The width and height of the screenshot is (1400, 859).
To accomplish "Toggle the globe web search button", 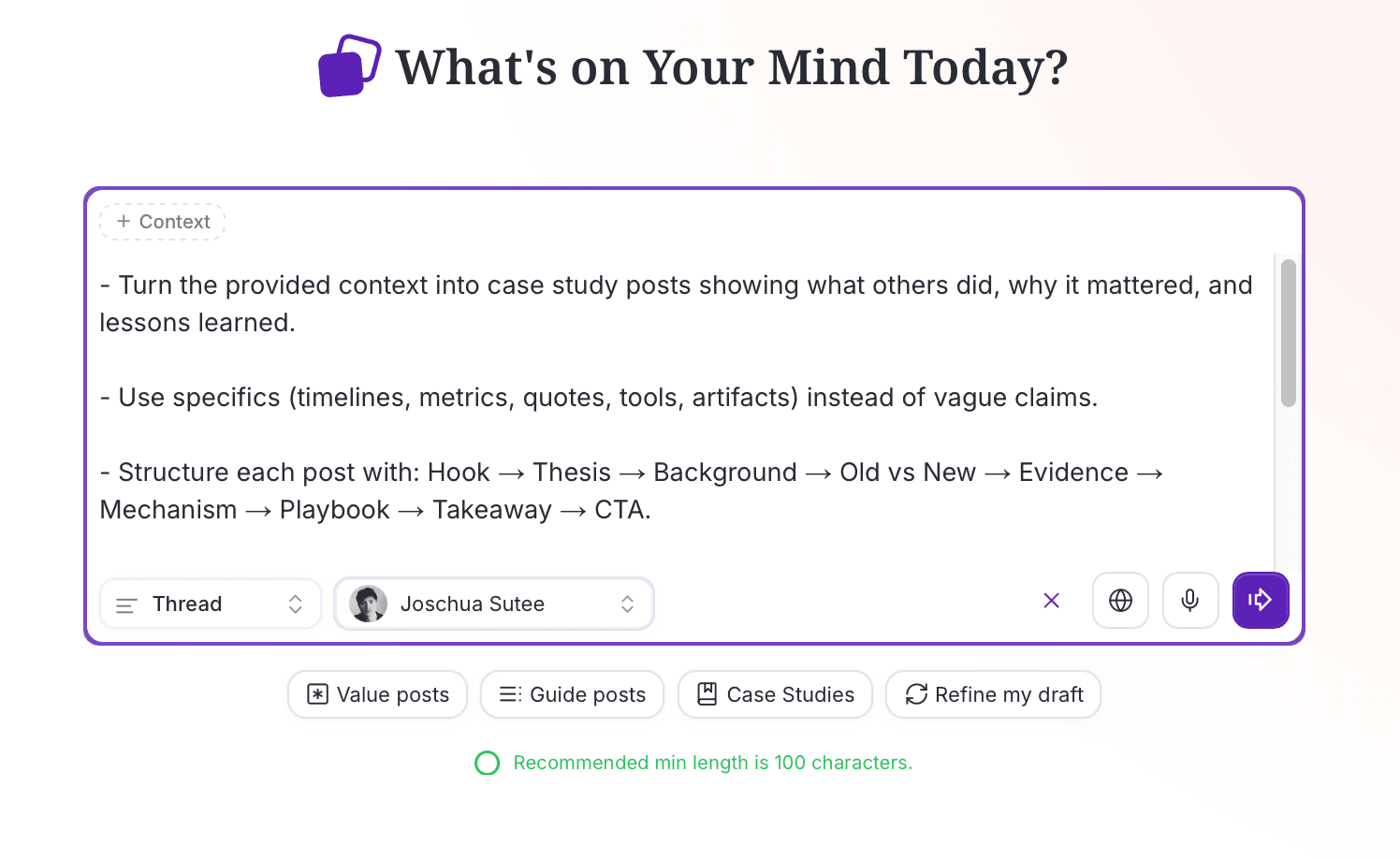I will pos(1120,600).
